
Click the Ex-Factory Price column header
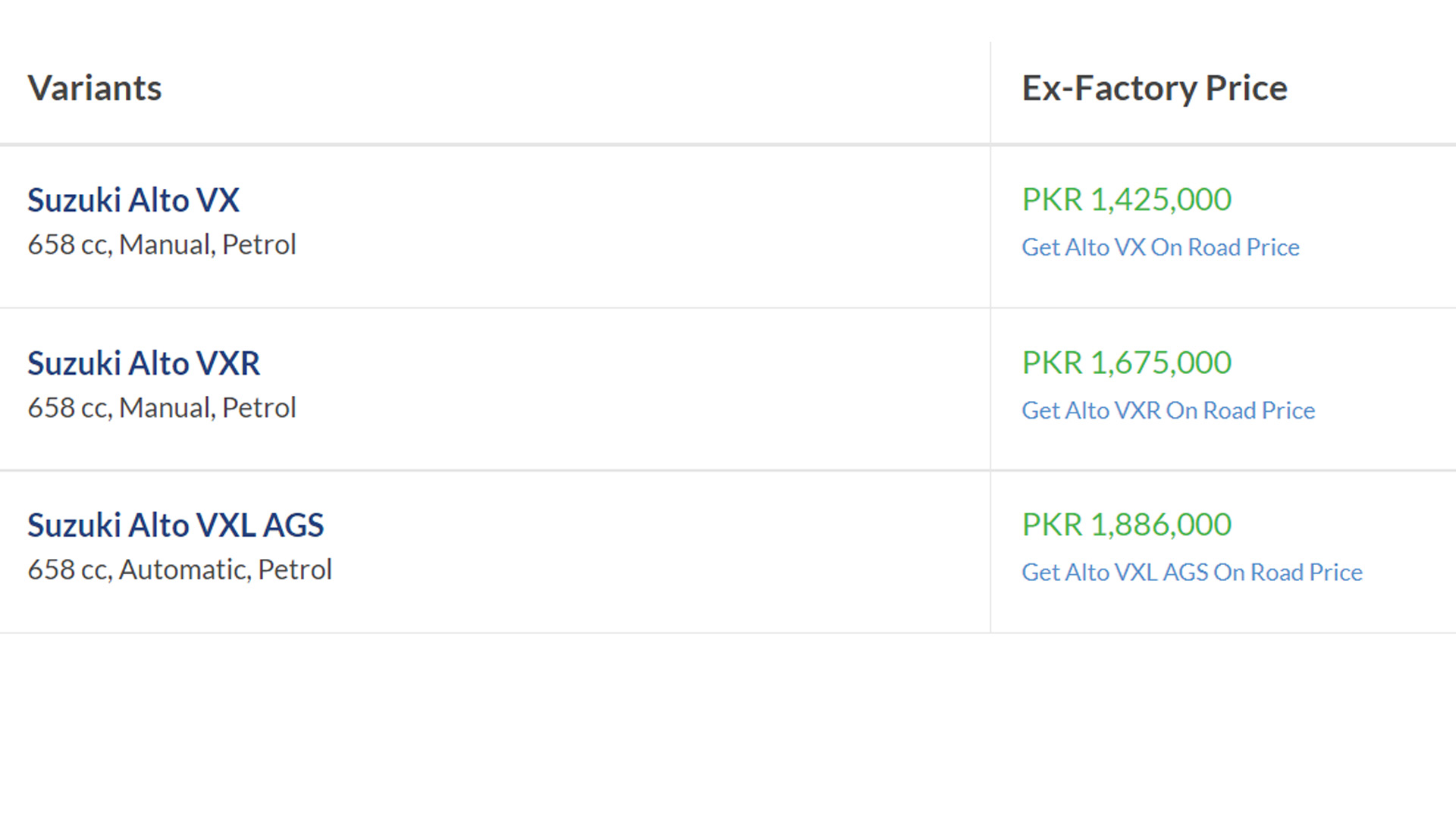[x=1154, y=88]
